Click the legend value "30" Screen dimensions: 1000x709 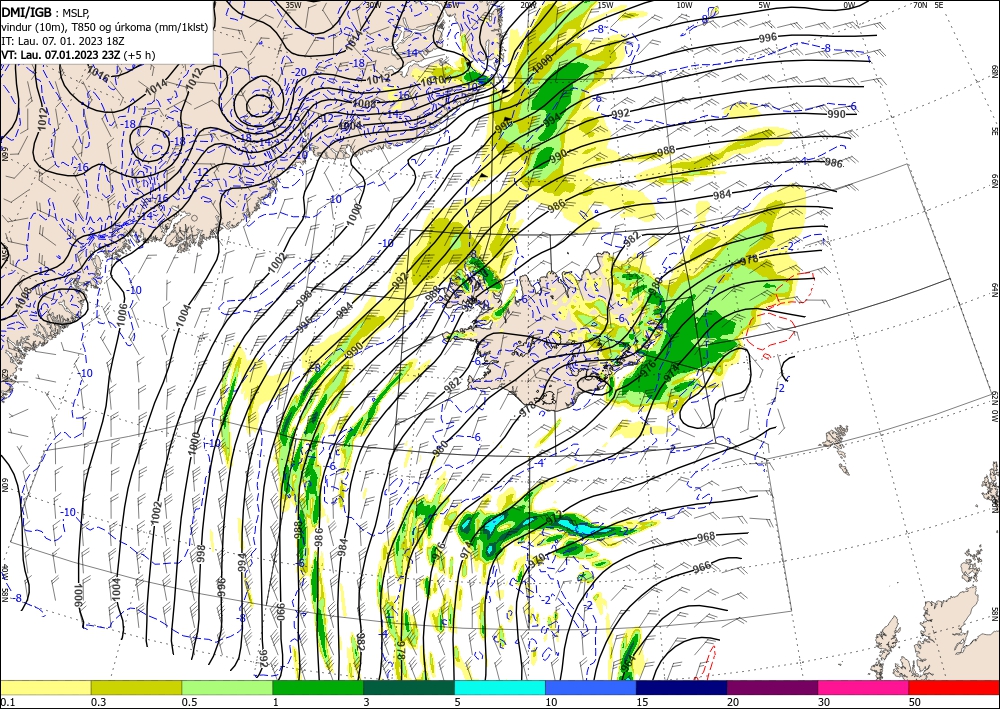tap(824, 702)
